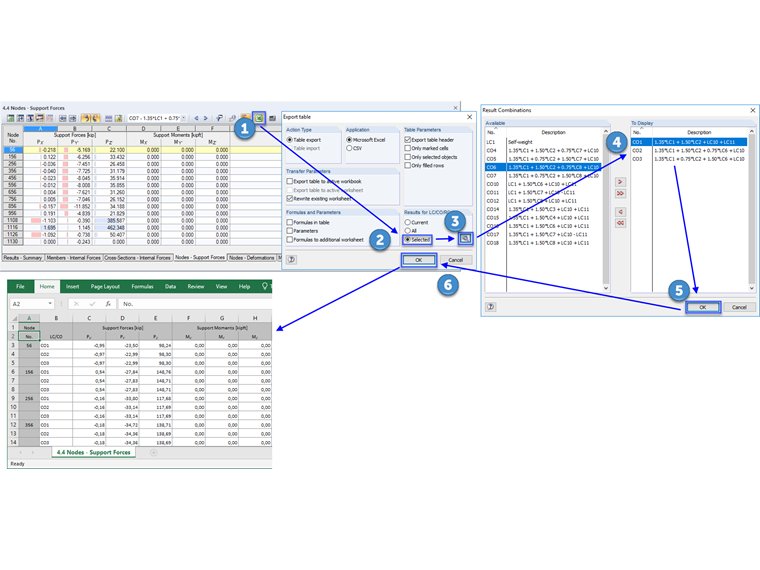Viewport: 760px width, 570px height.
Task: Click the print icon at the toolbar's right end
Action: click(x=272, y=118)
